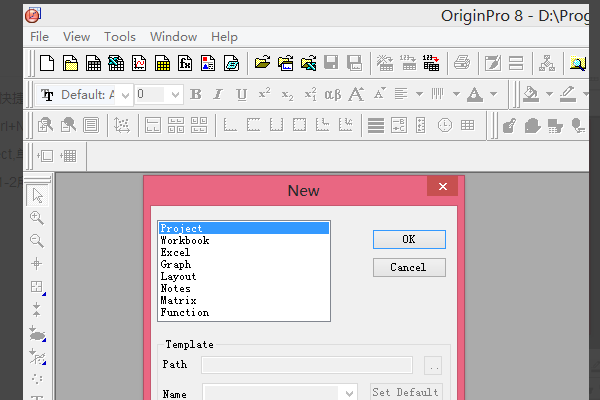The image size is (600, 400).
Task: Expand the fill color bucket dropdown arrow
Action: (549, 94)
